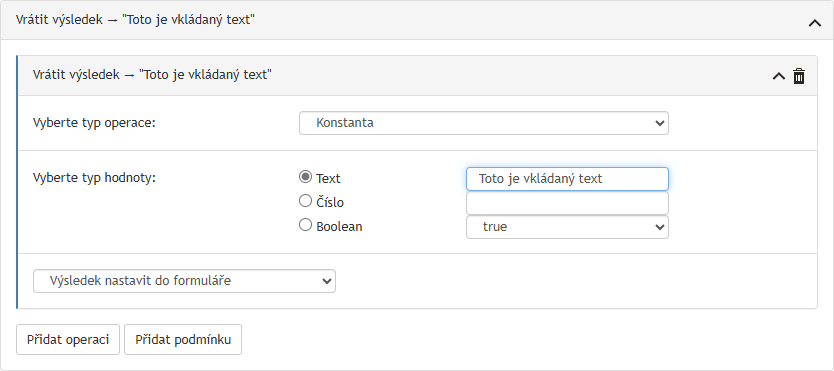Click the outer header title text

[135, 20]
